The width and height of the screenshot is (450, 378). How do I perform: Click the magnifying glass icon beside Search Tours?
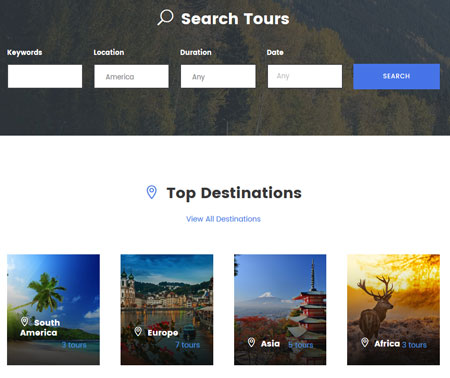pyautogui.click(x=165, y=17)
